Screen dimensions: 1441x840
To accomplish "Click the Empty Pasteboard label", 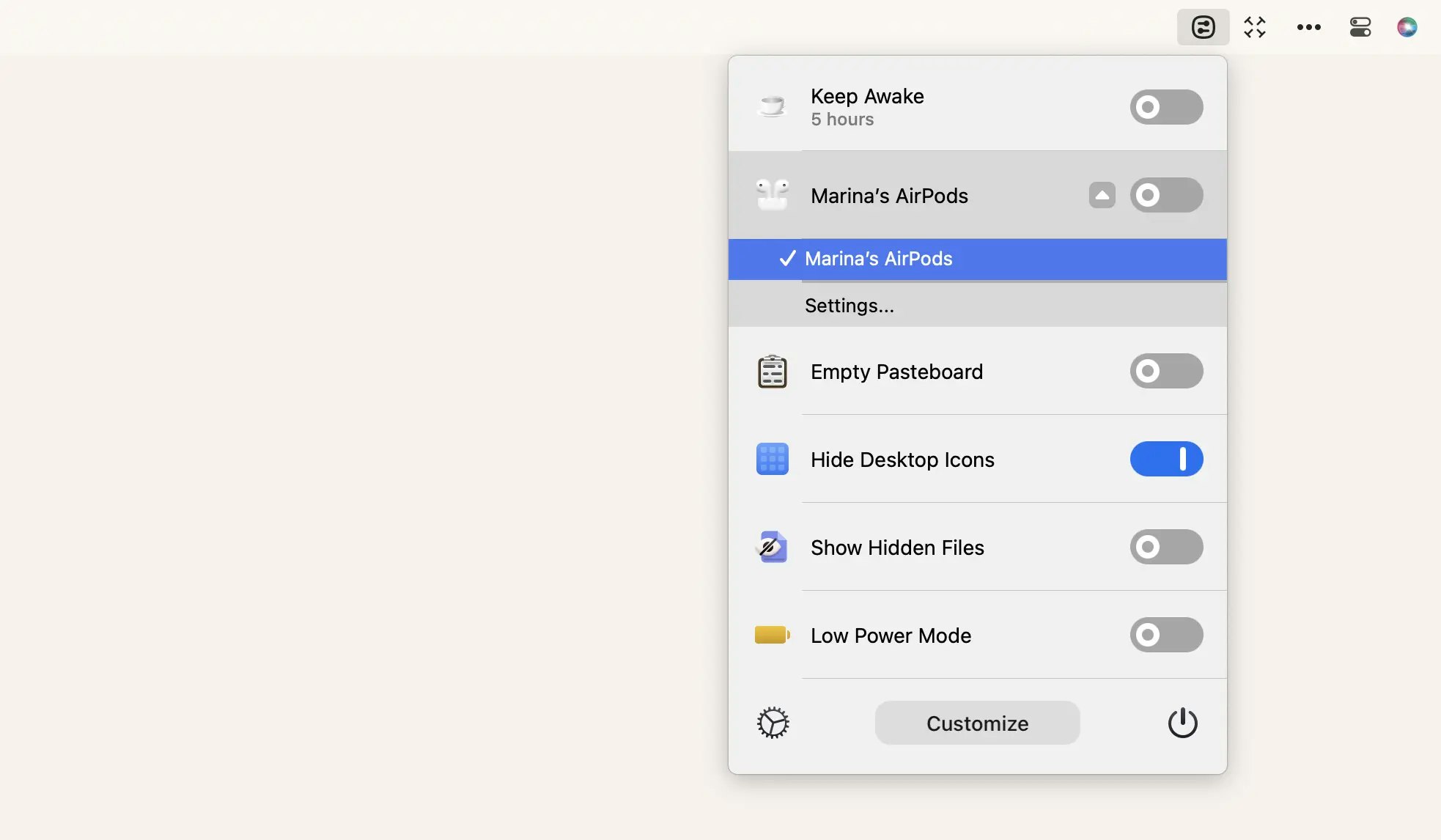I will 896,372.
